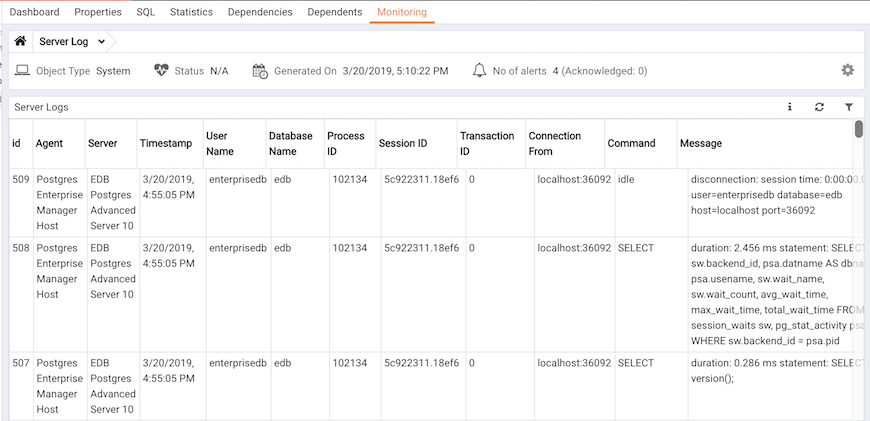
Task: Switch to the Properties tab
Action: [98, 12]
